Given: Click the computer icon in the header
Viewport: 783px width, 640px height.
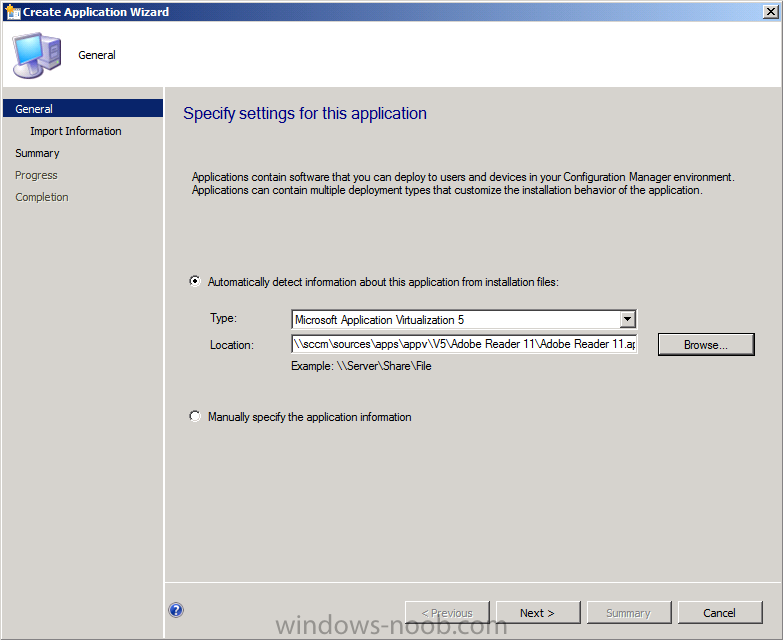Looking at the screenshot, I should (x=37, y=55).
